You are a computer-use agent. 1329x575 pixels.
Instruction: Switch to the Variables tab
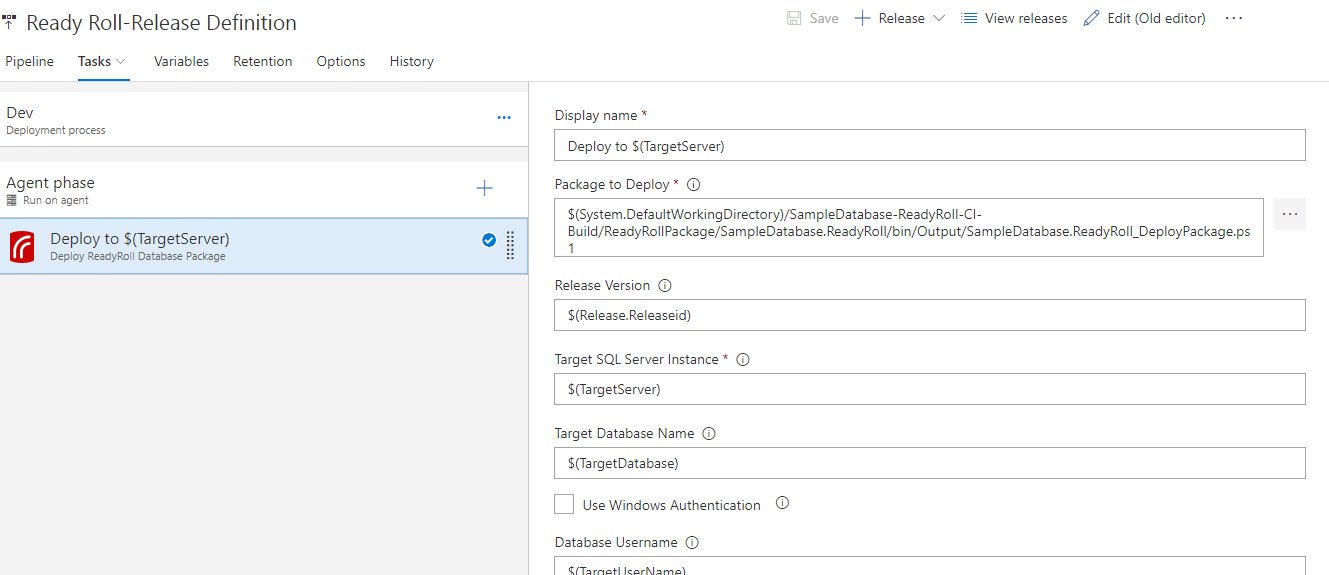(x=181, y=62)
